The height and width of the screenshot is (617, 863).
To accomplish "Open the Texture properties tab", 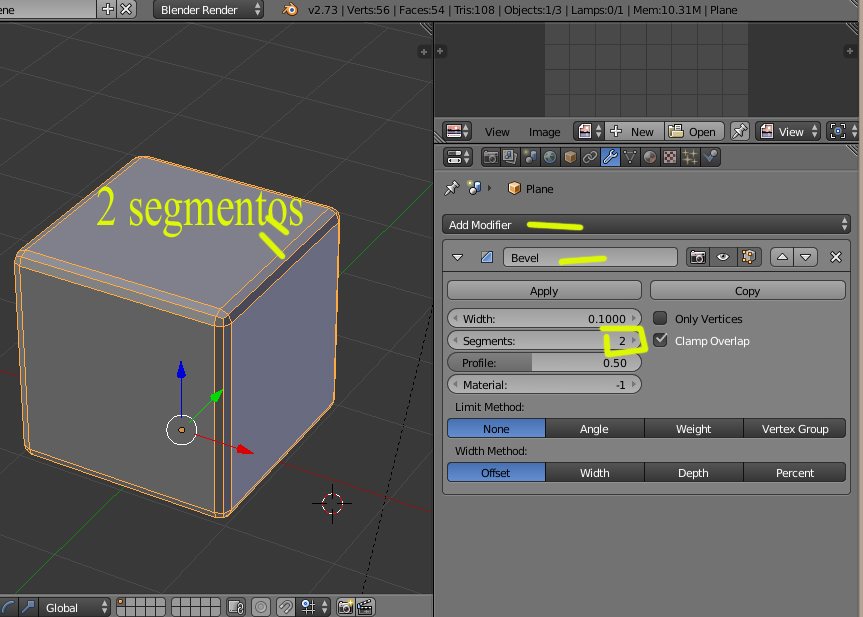I will [669, 157].
